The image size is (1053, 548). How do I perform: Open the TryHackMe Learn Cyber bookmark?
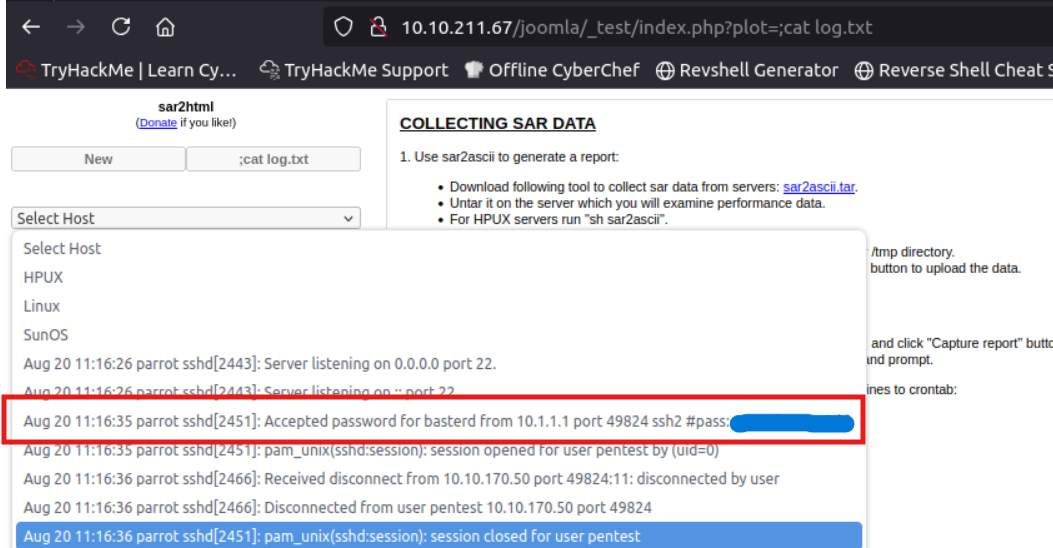coord(129,70)
